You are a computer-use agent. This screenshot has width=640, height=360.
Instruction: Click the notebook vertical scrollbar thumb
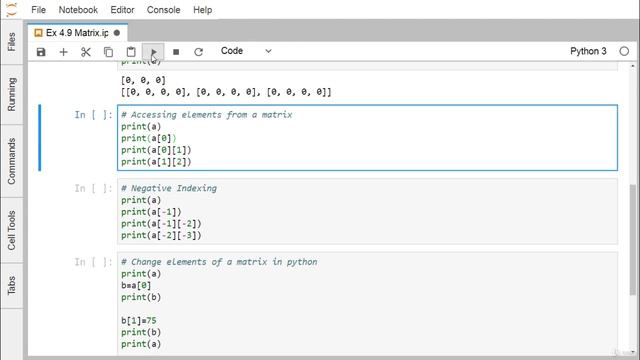(x=633, y=239)
